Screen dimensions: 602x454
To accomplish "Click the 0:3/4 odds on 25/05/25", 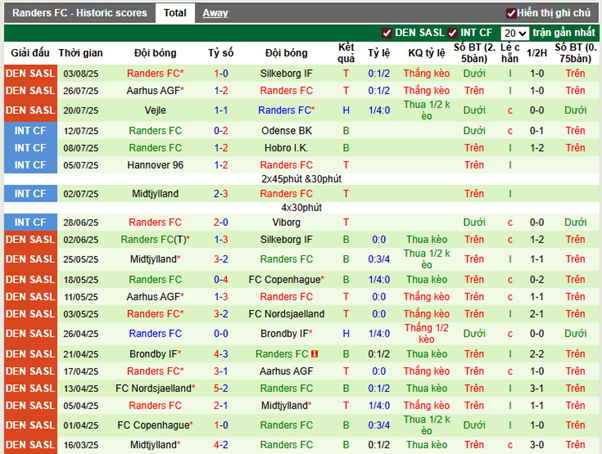I will [379, 259].
